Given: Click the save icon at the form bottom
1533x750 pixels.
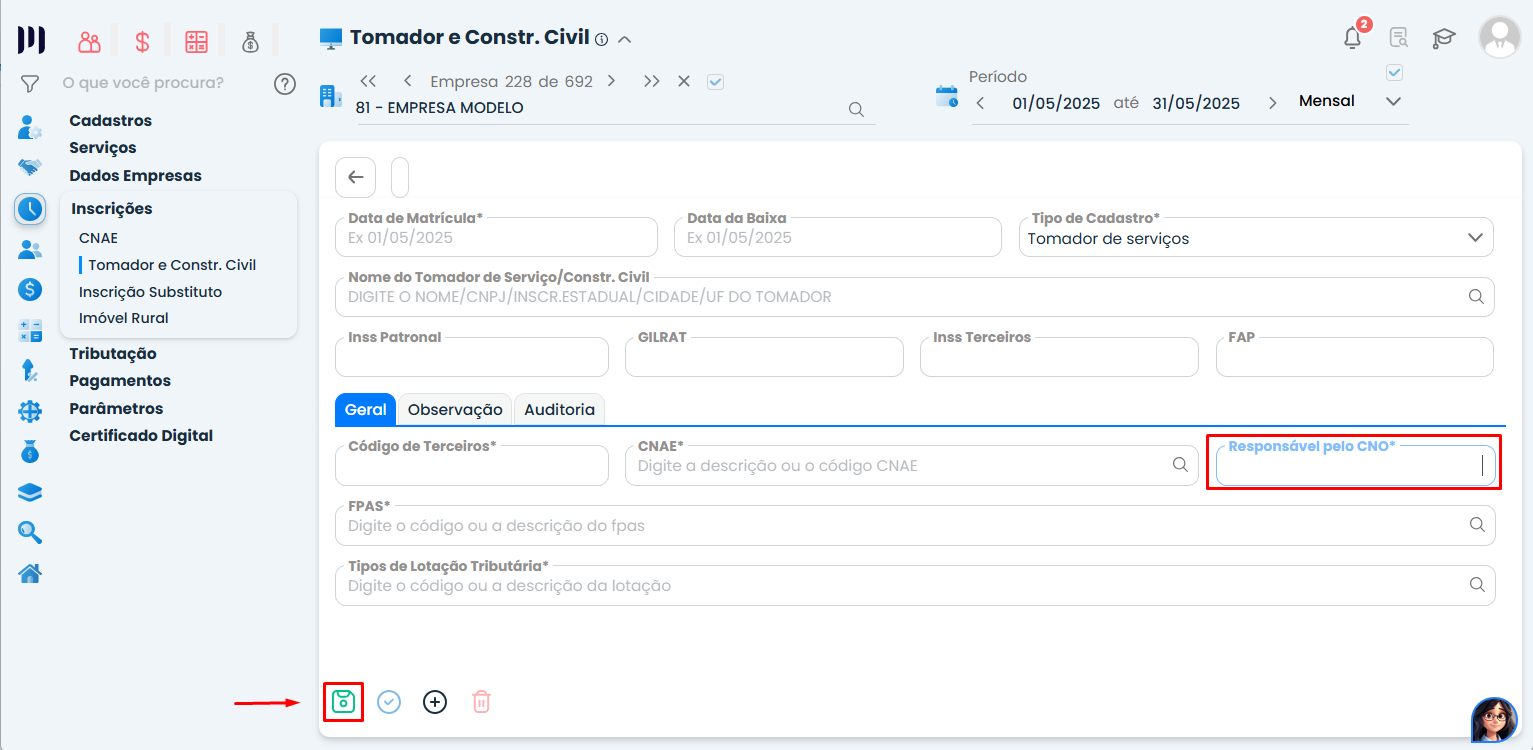Looking at the screenshot, I should tap(343, 702).
